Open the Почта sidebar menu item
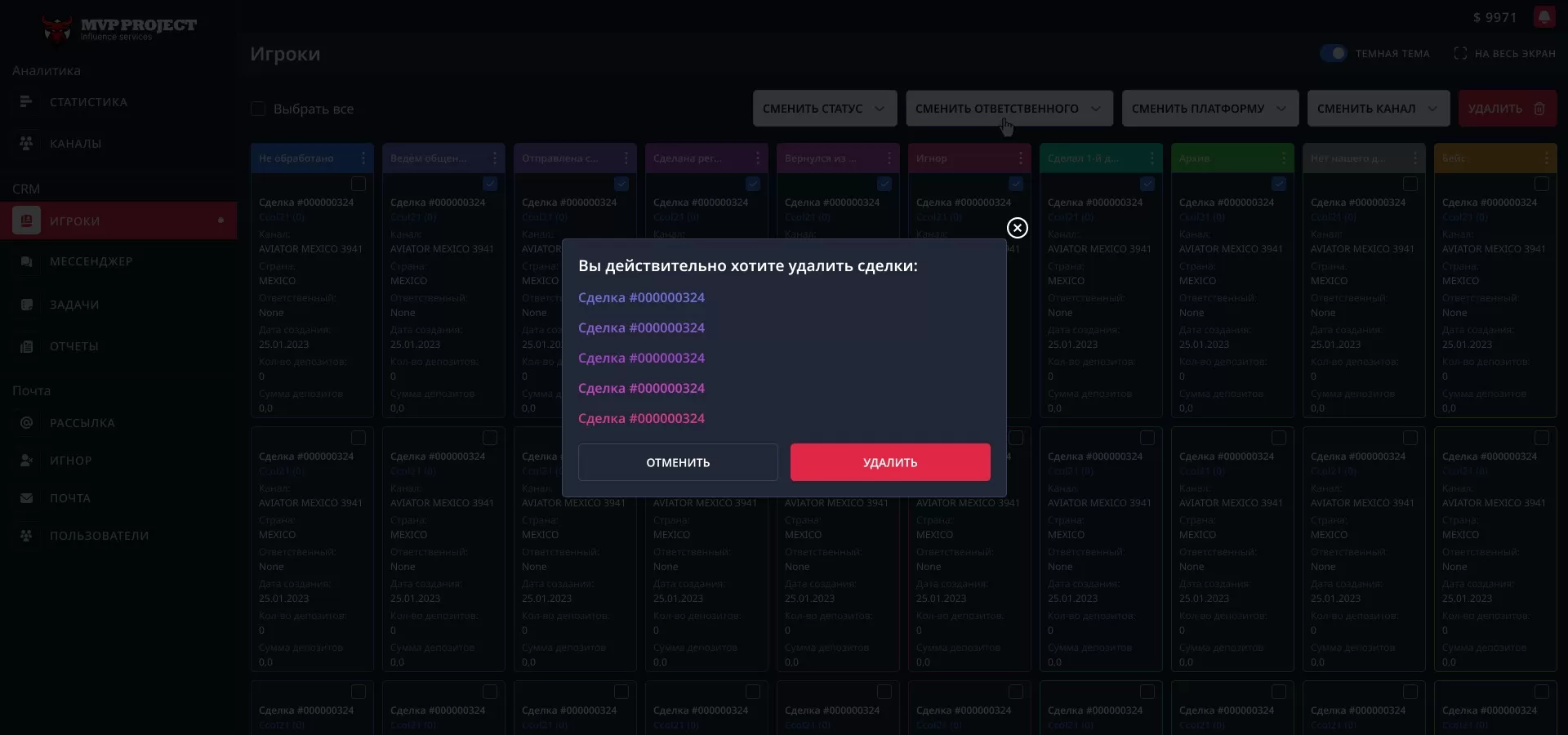This screenshot has height=735, width=1568. [69, 498]
